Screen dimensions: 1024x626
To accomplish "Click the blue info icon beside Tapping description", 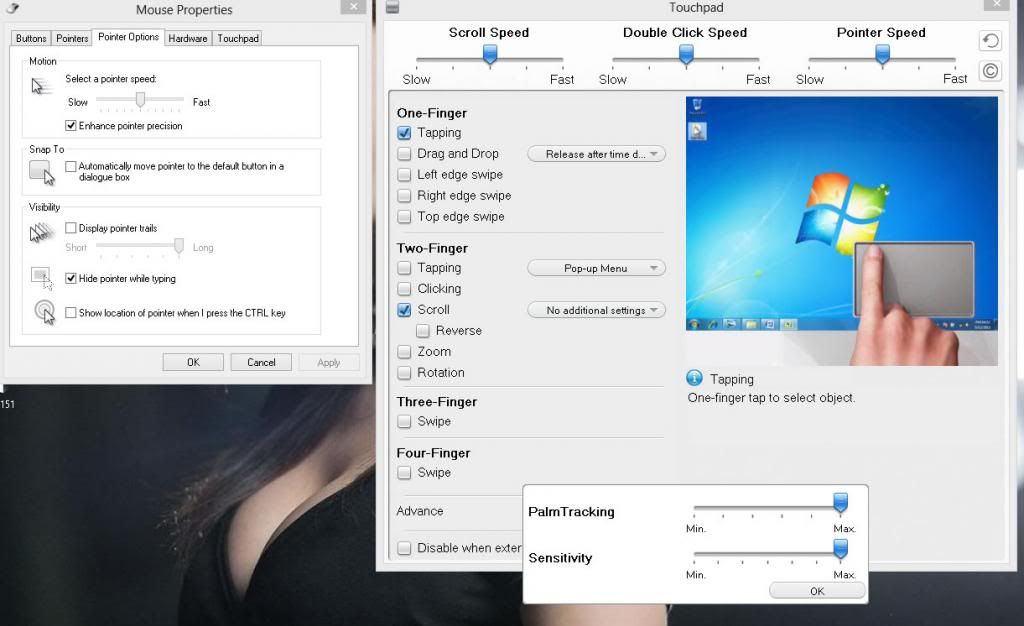I will click(694, 378).
